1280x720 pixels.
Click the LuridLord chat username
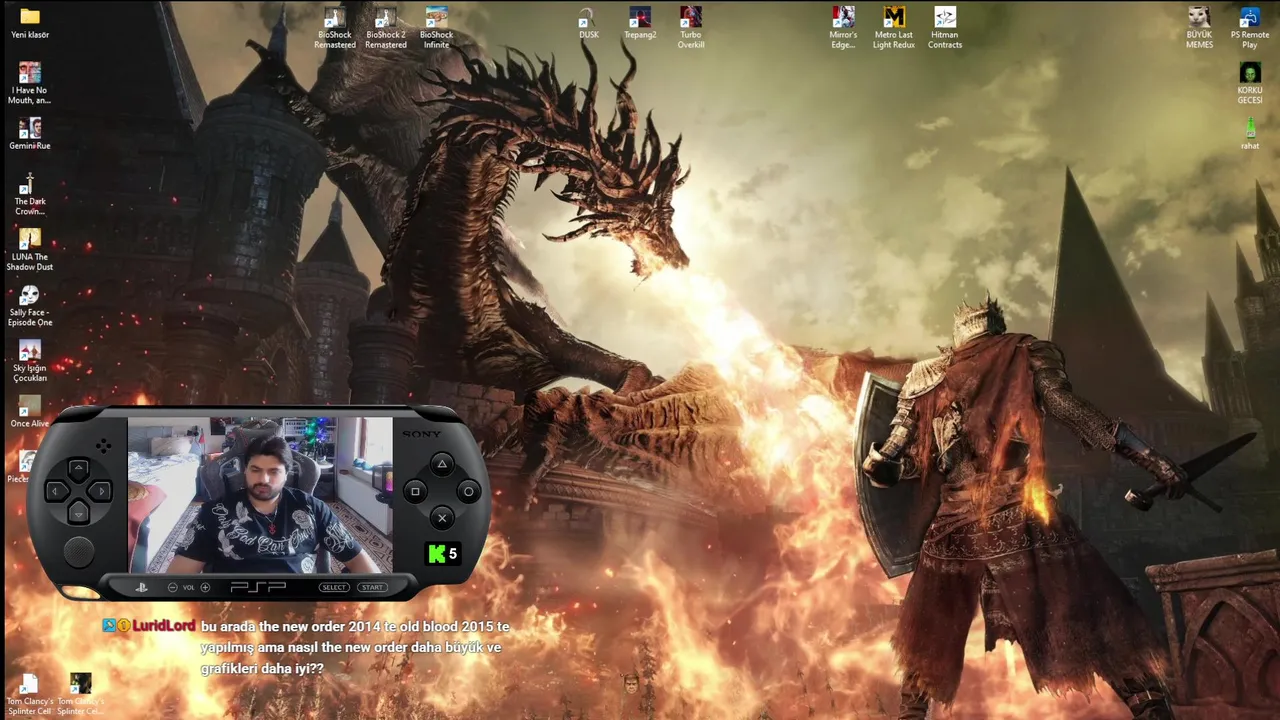163,626
